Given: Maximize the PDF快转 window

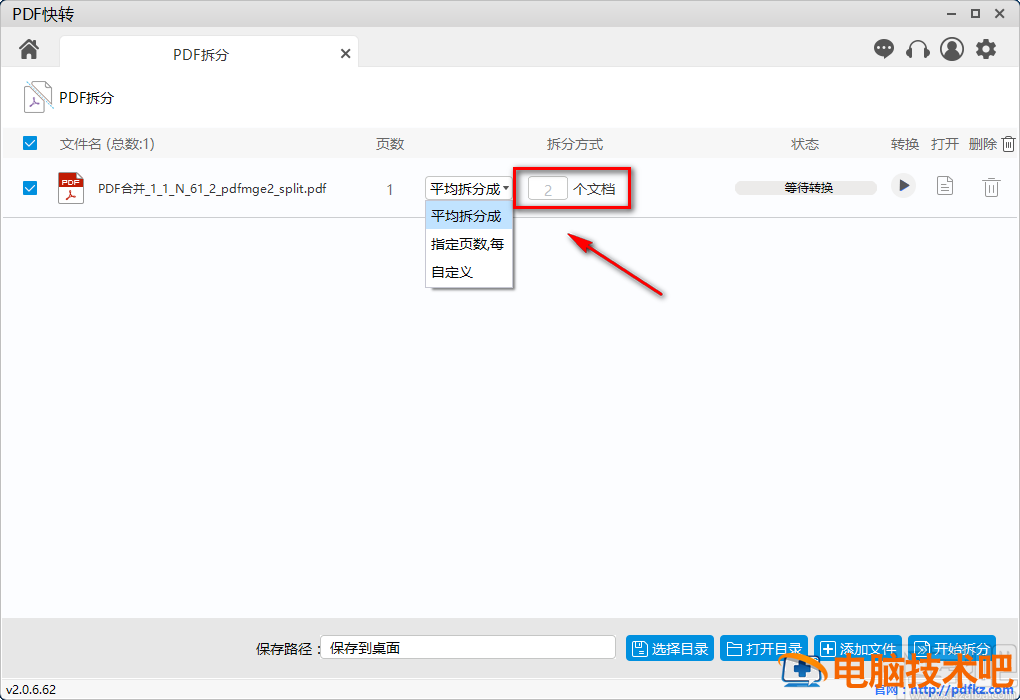Looking at the screenshot, I should click(975, 14).
